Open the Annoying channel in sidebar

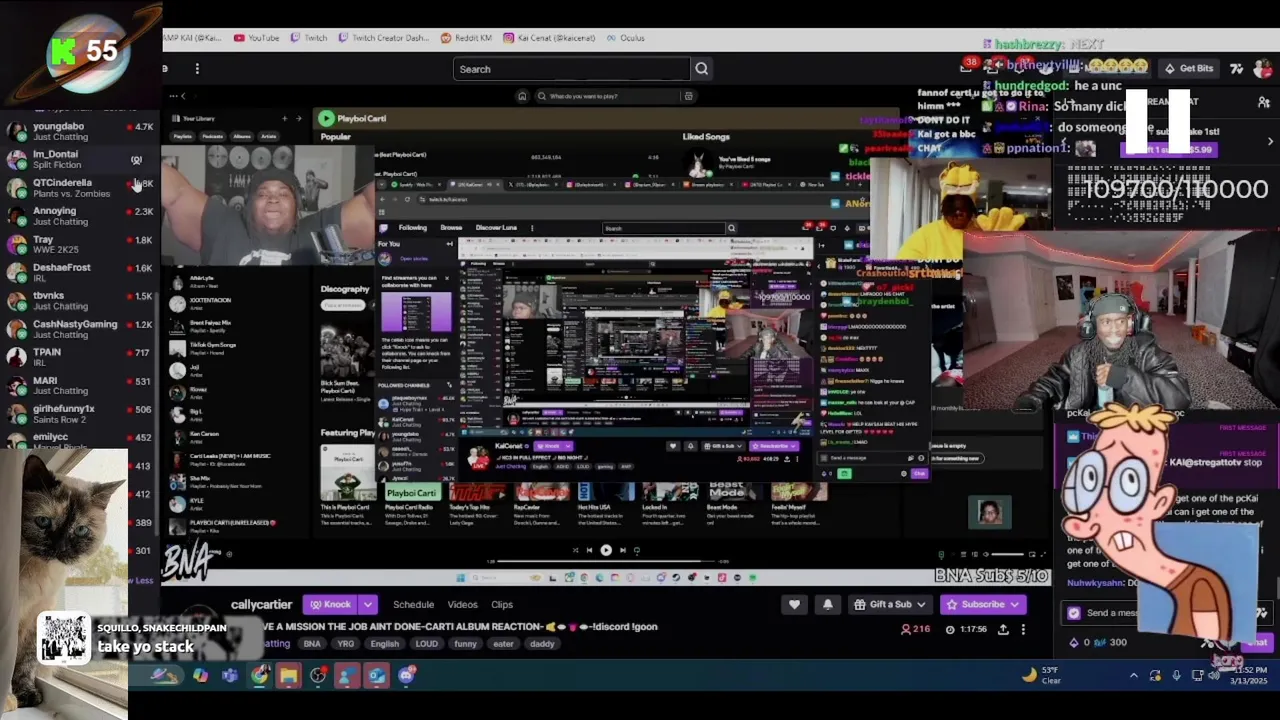80,216
